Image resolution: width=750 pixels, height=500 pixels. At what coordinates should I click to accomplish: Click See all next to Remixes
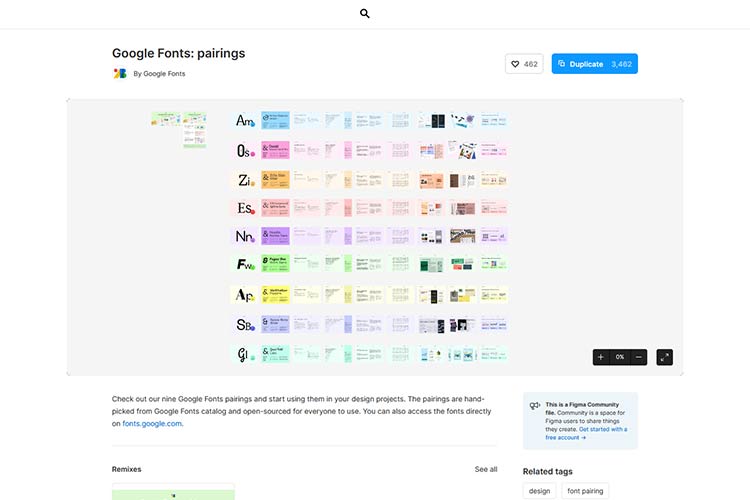486,469
